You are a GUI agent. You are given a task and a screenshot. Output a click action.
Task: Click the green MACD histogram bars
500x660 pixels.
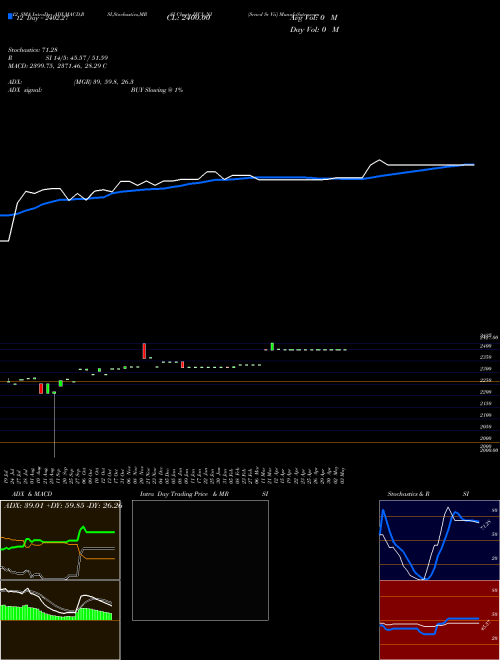click(56, 613)
